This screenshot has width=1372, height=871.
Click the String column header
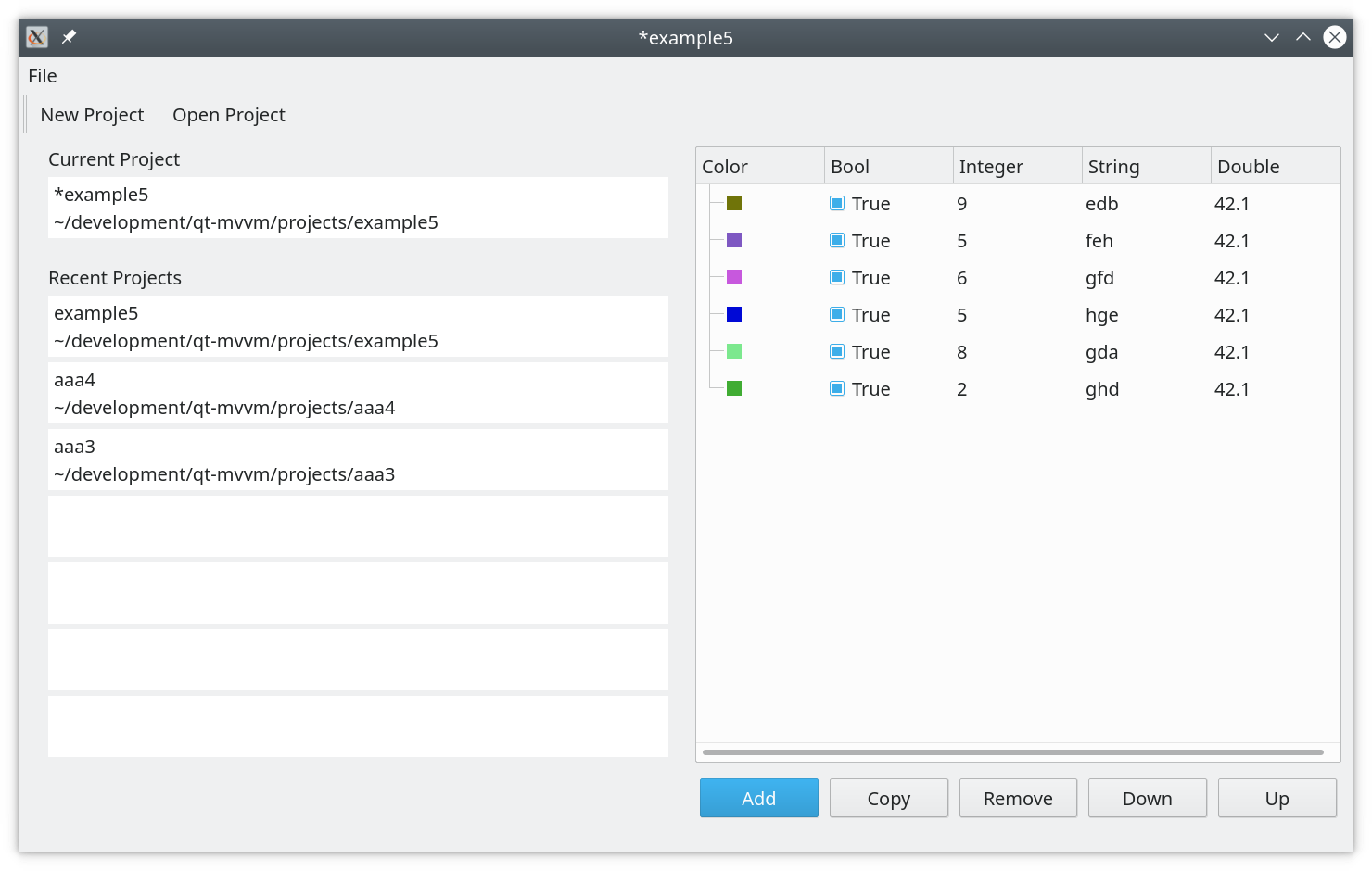(1147, 167)
